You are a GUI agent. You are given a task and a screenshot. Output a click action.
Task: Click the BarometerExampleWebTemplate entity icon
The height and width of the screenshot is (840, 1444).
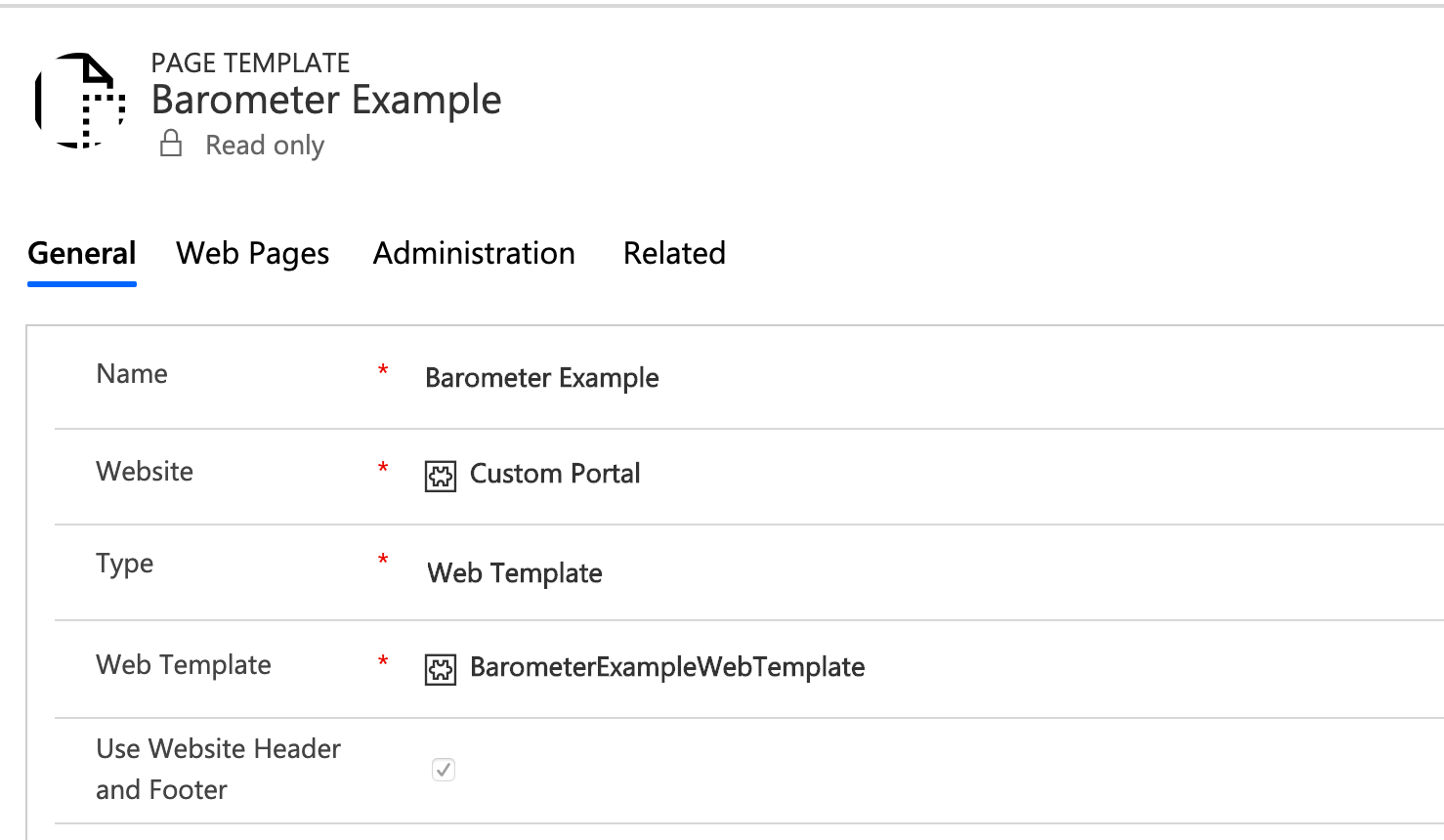[441, 669]
